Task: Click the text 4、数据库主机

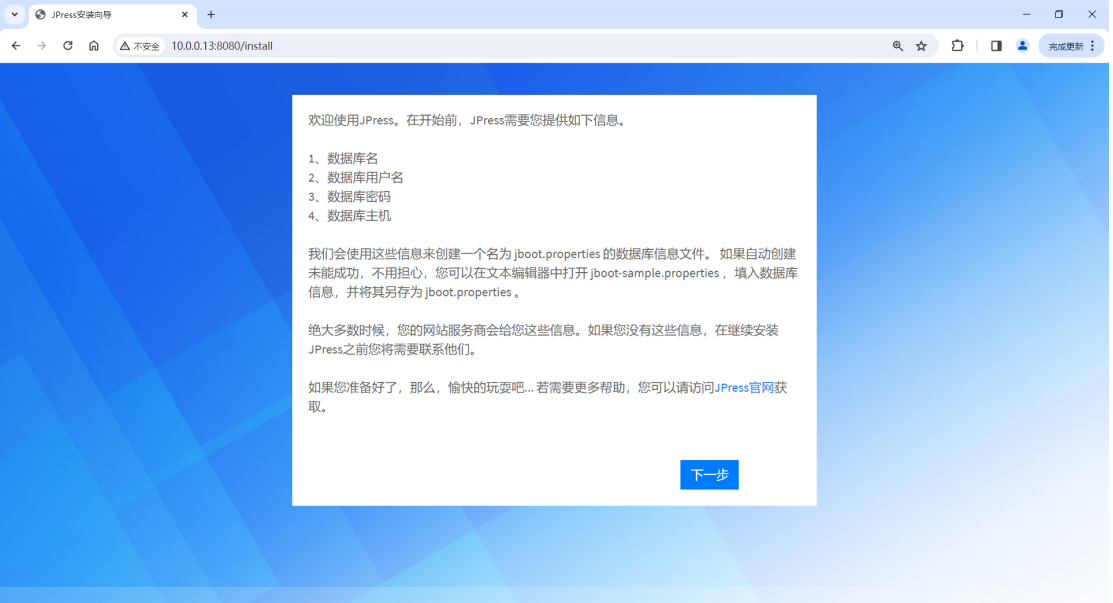Action: point(349,216)
